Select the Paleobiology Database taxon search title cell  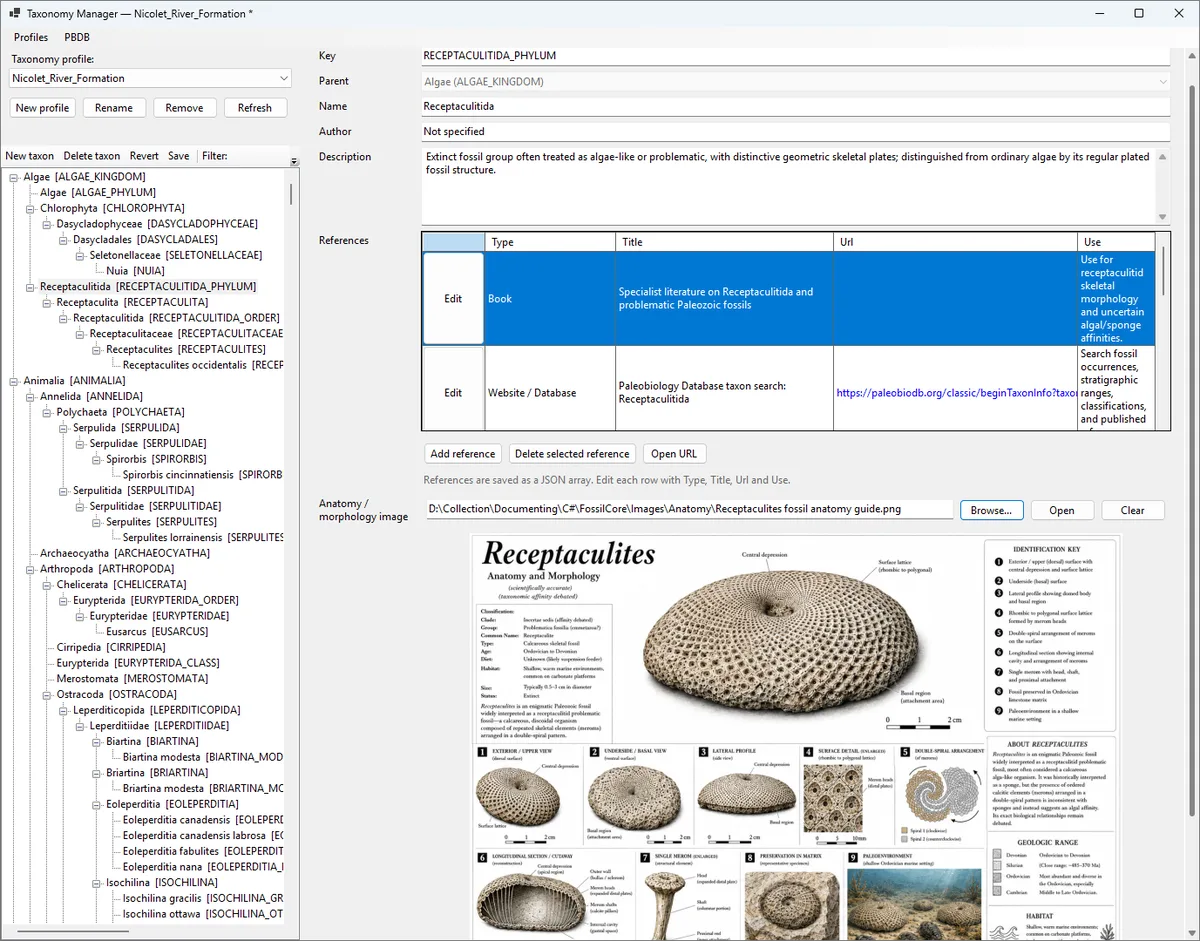[724, 393]
